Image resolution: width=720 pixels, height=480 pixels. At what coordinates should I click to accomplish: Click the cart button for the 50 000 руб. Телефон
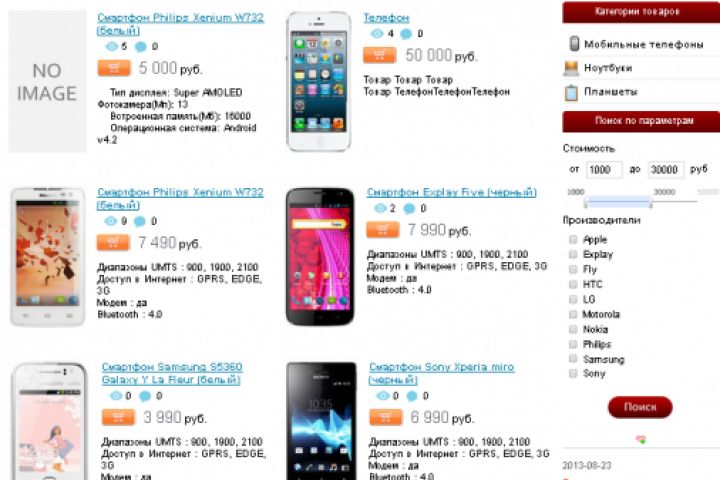click(379, 55)
